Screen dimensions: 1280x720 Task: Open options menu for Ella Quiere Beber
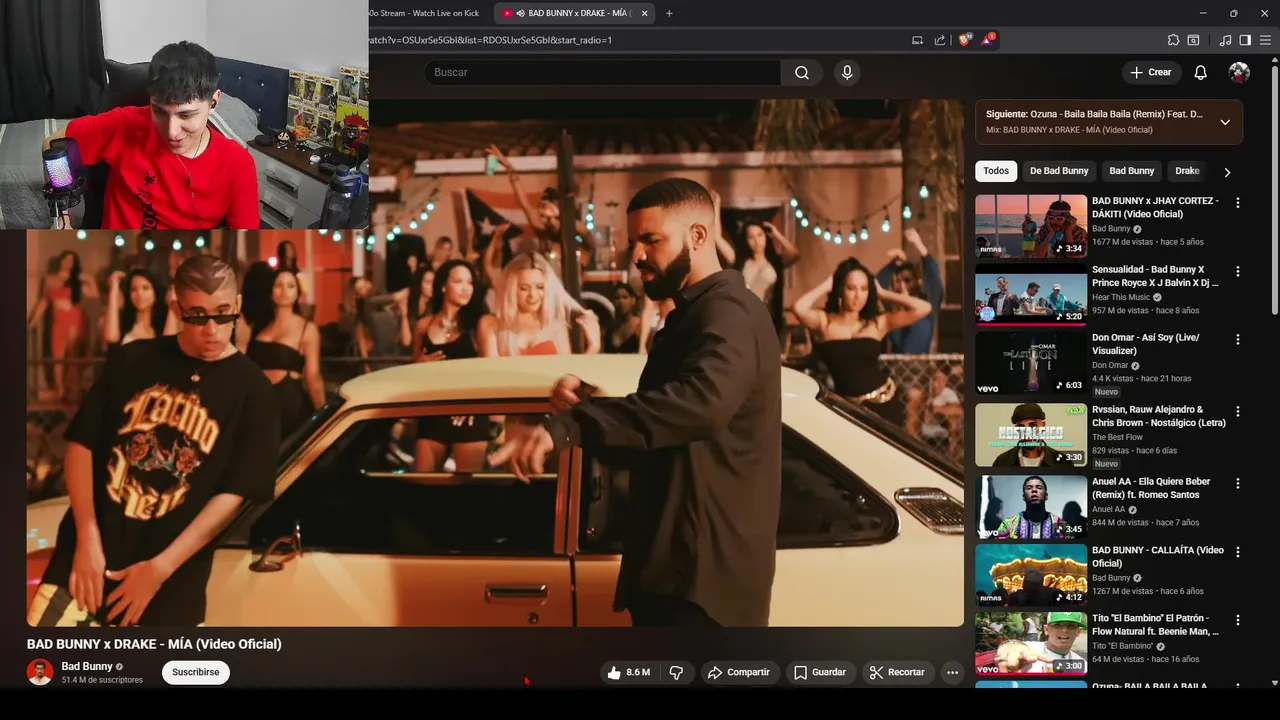tap(1237, 483)
